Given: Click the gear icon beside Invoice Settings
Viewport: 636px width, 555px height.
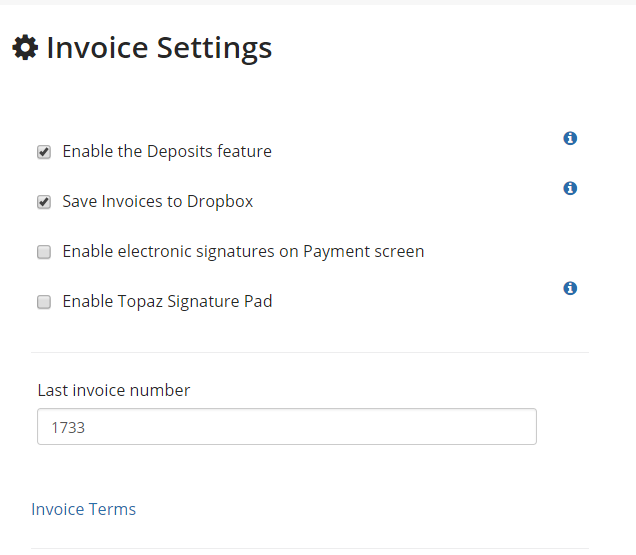Looking at the screenshot, I should coord(25,47).
